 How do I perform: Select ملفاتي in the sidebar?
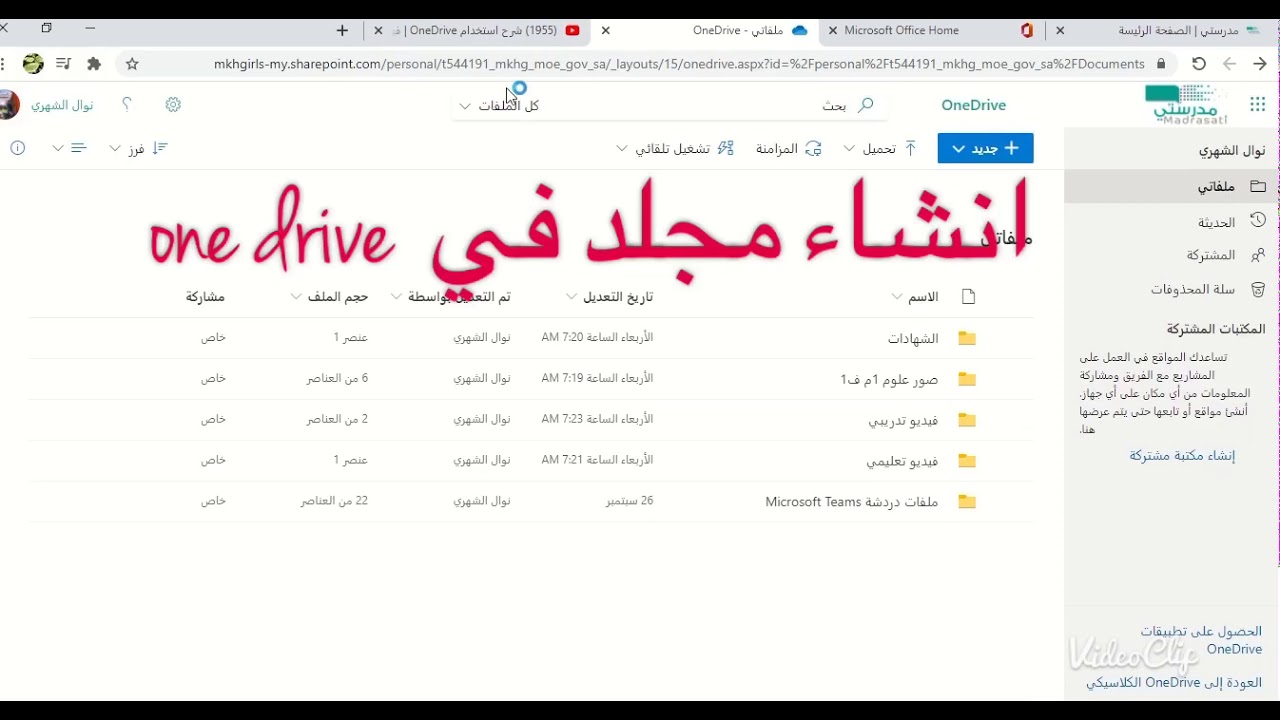1172,186
